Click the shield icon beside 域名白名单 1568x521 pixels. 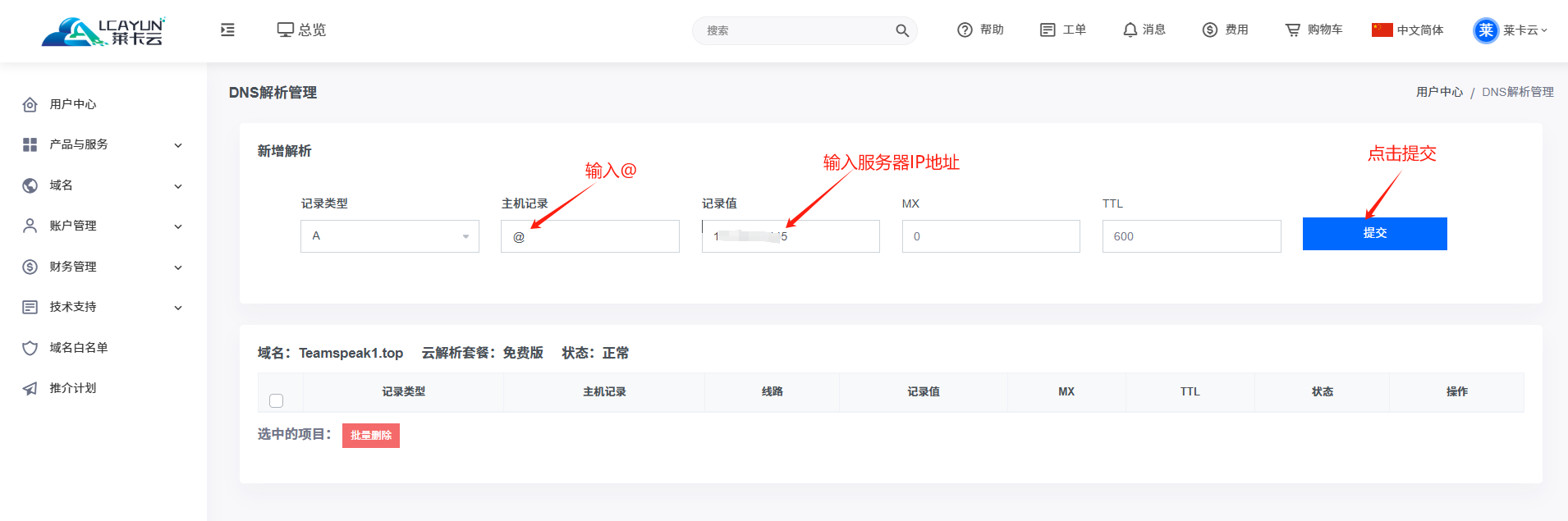[x=30, y=348]
